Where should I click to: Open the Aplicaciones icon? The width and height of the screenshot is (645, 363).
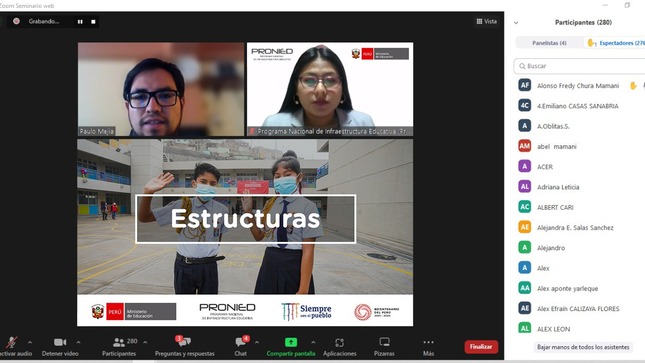[x=339, y=342]
